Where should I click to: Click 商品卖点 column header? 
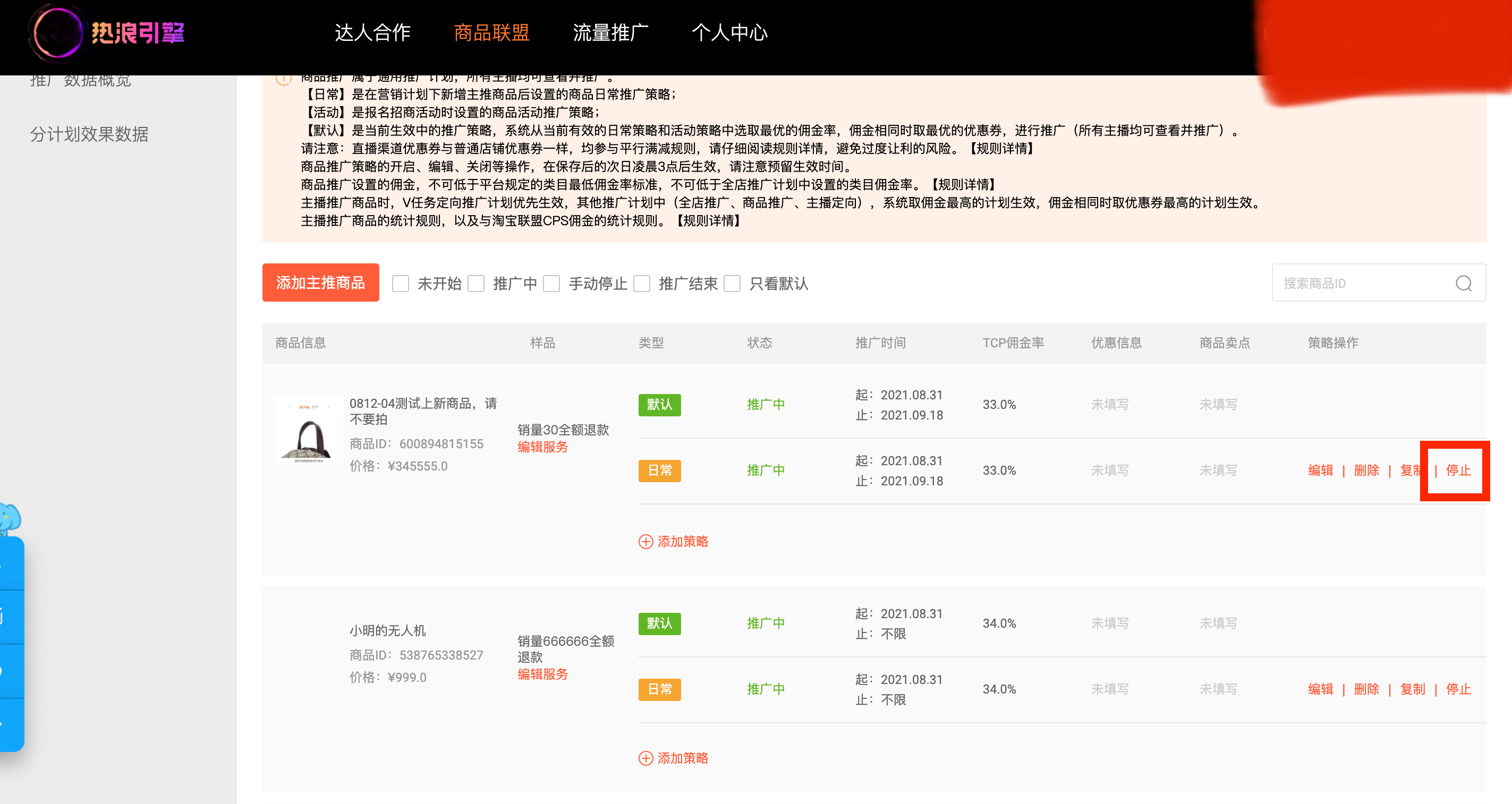click(1225, 343)
